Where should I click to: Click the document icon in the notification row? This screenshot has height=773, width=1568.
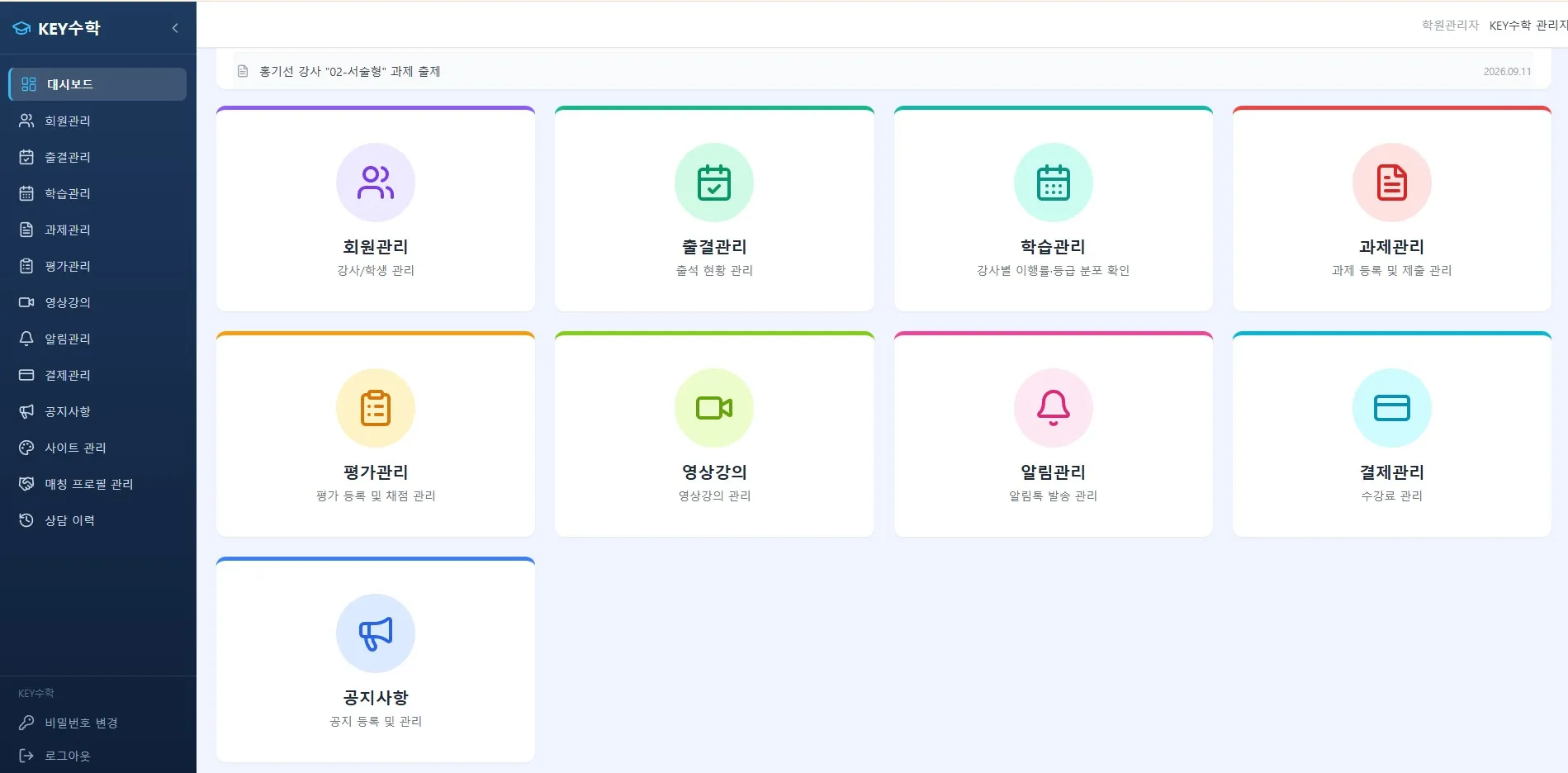[243, 71]
